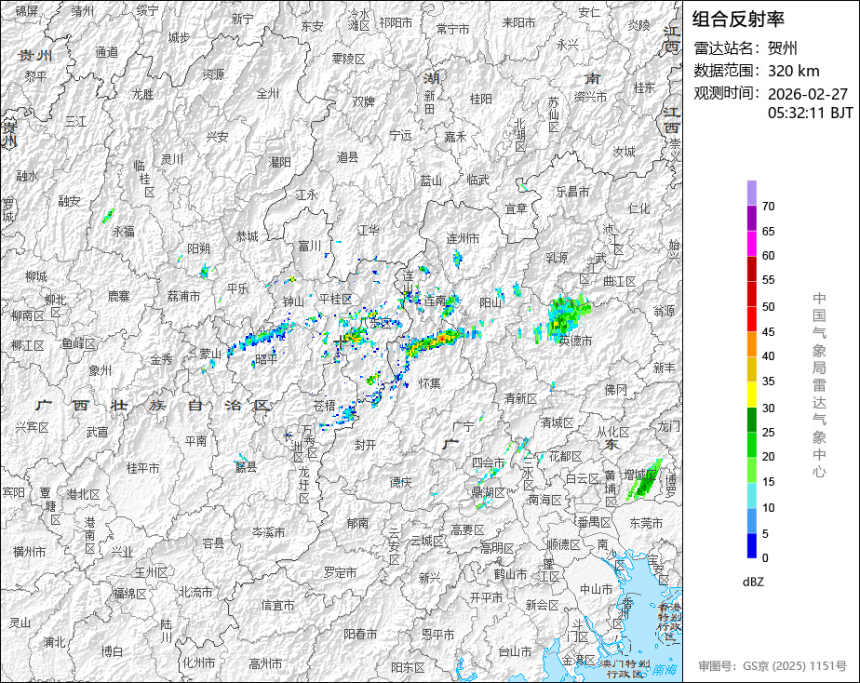Click the legend value label 55
This screenshot has width=860, height=683.
tap(768, 280)
